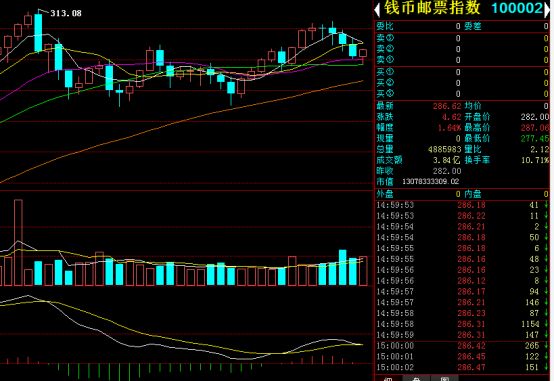The height and width of the screenshot is (381, 554).
Task: Open the third tab under the trade list
Action: tap(444, 379)
